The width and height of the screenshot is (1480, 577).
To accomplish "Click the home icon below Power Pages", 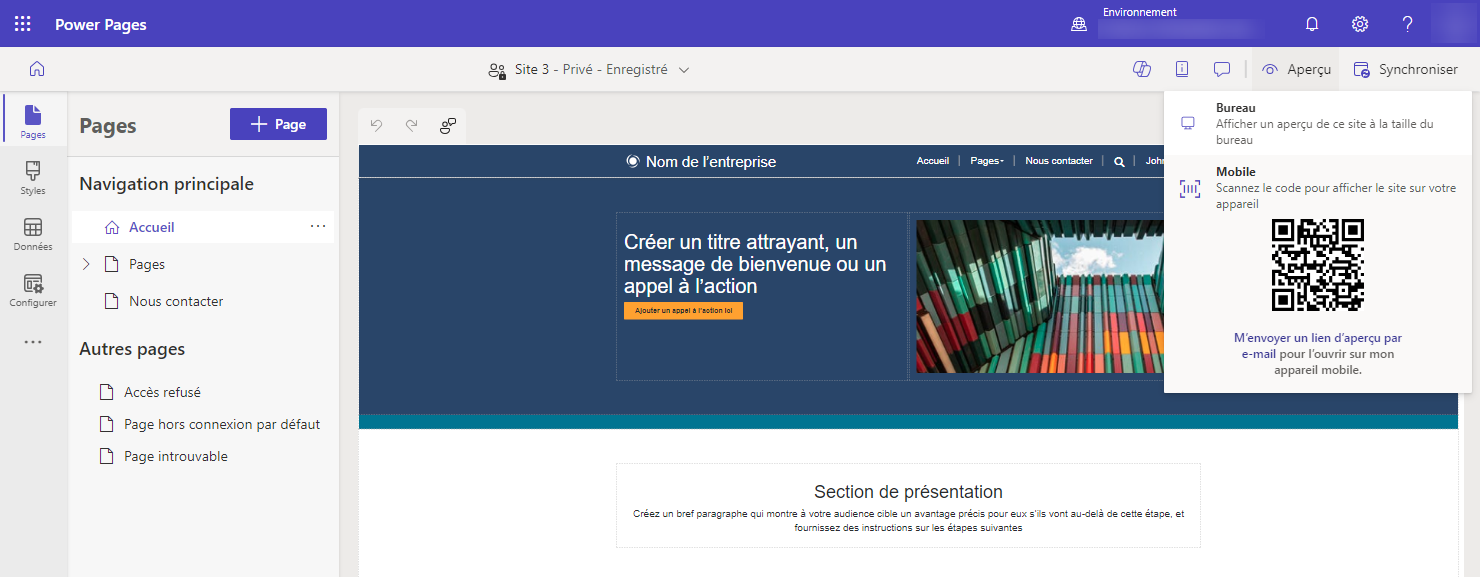I will 36,68.
